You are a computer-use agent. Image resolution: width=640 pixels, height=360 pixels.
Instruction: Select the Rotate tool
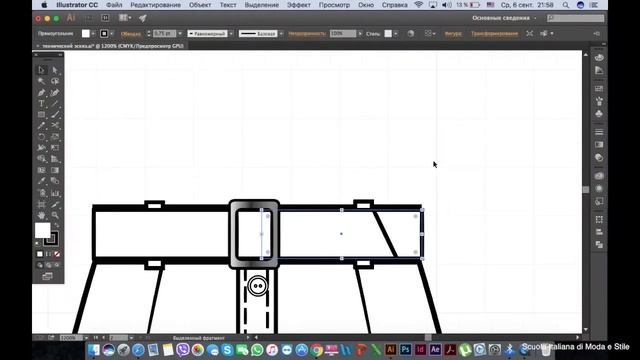(x=42, y=137)
